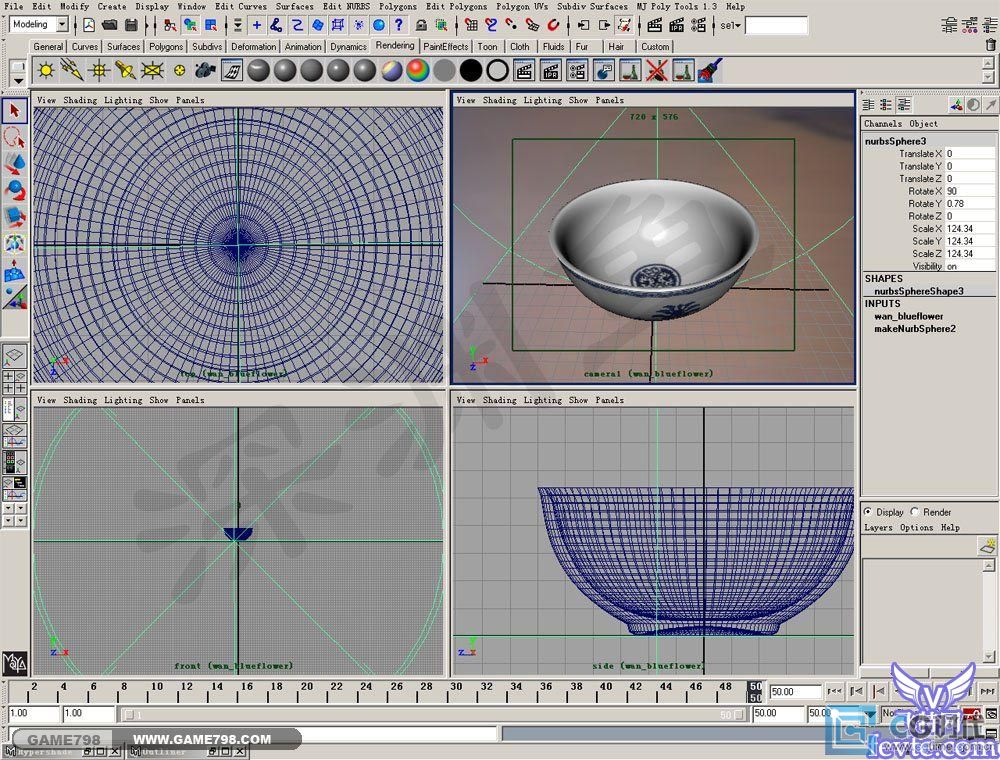
Task: Select the Display radio button in Layers
Action: click(868, 512)
